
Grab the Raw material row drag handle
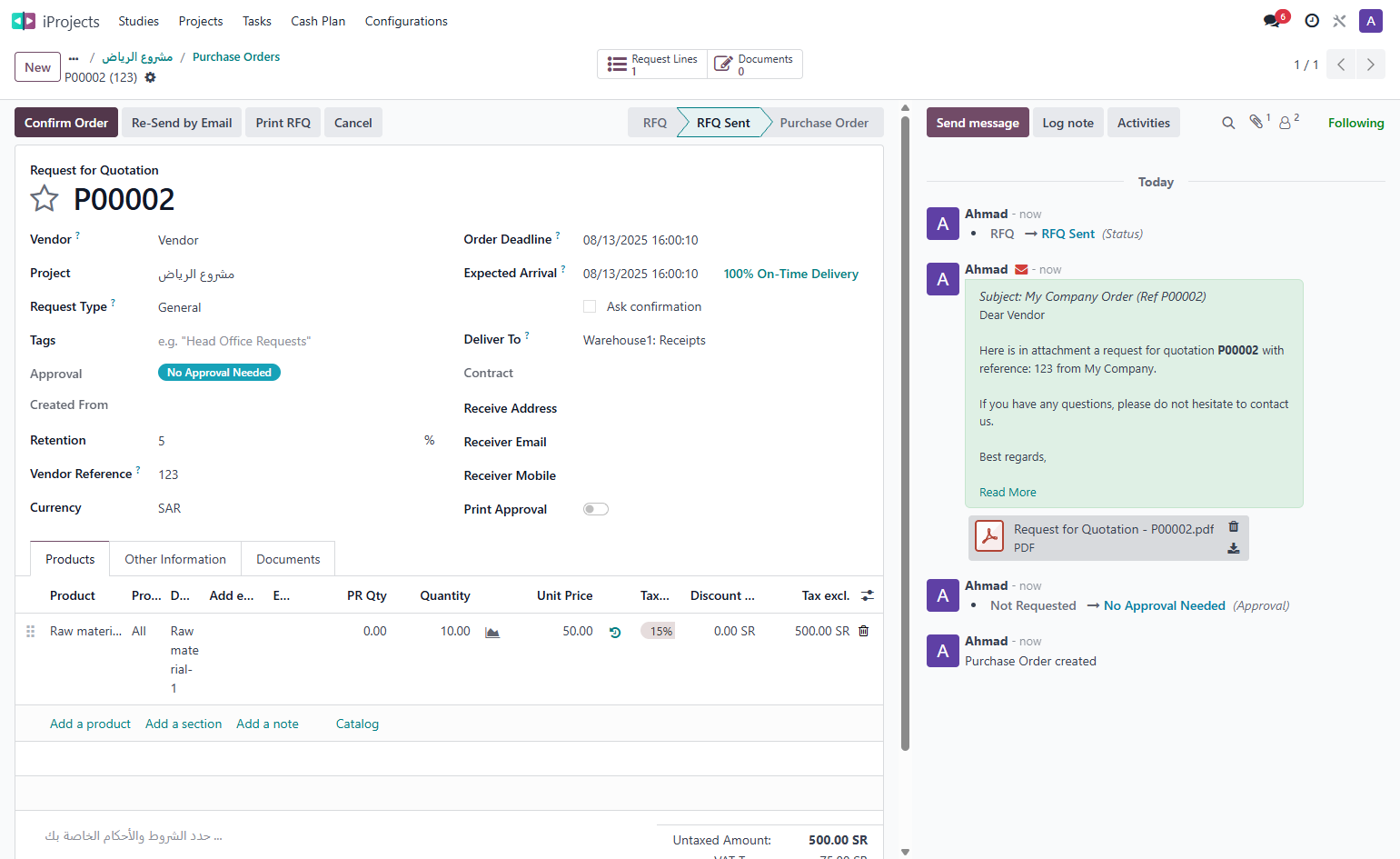[30, 631]
